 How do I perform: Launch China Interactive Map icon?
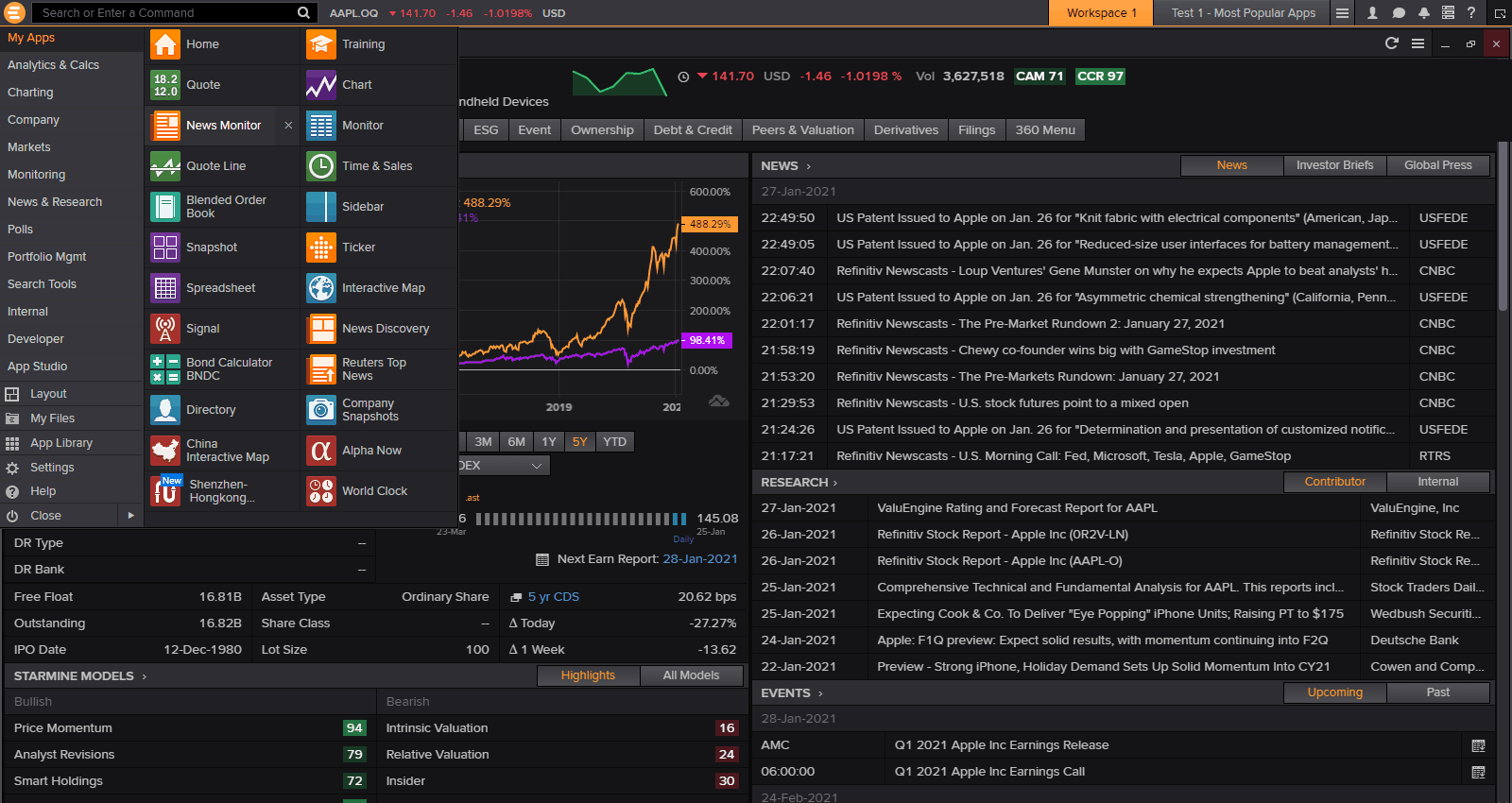[x=165, y=451]
